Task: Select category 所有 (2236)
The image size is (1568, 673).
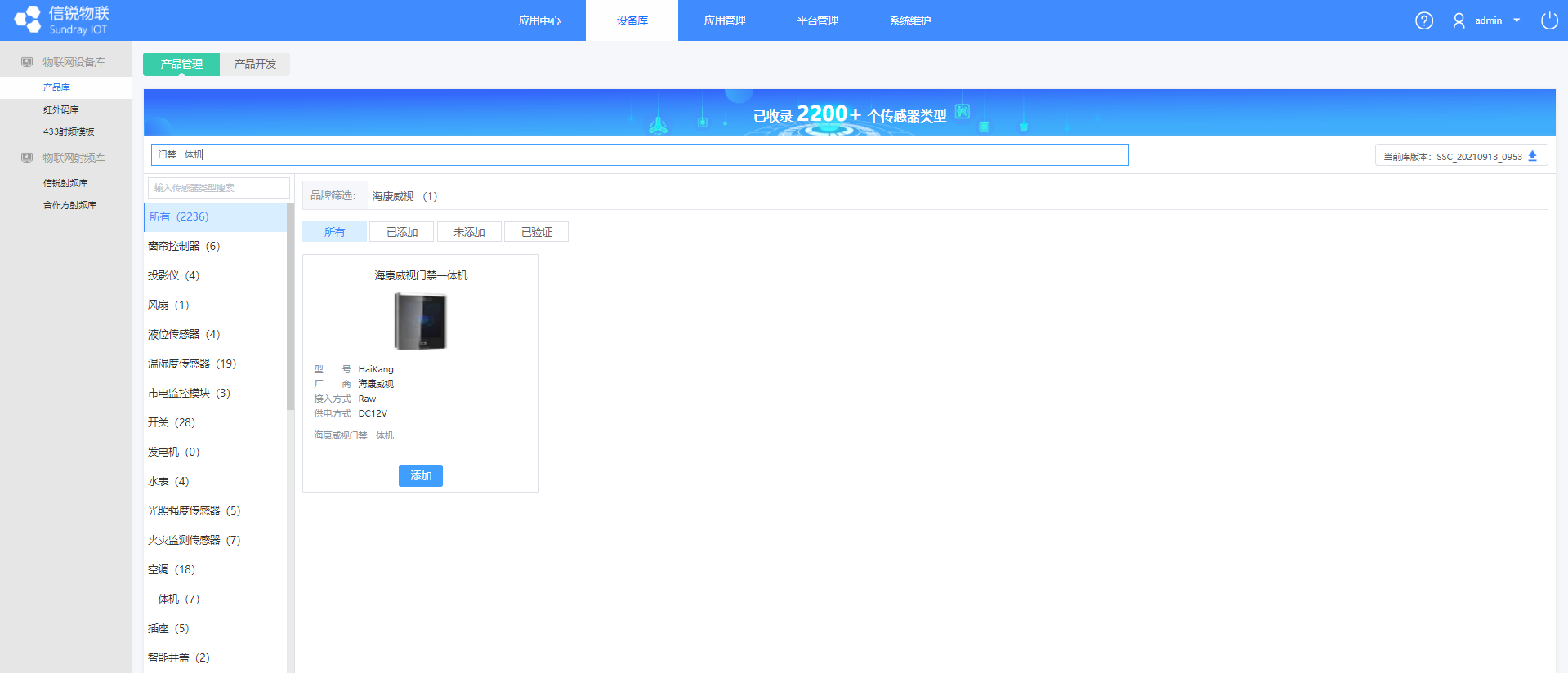Action: (215, 216)
